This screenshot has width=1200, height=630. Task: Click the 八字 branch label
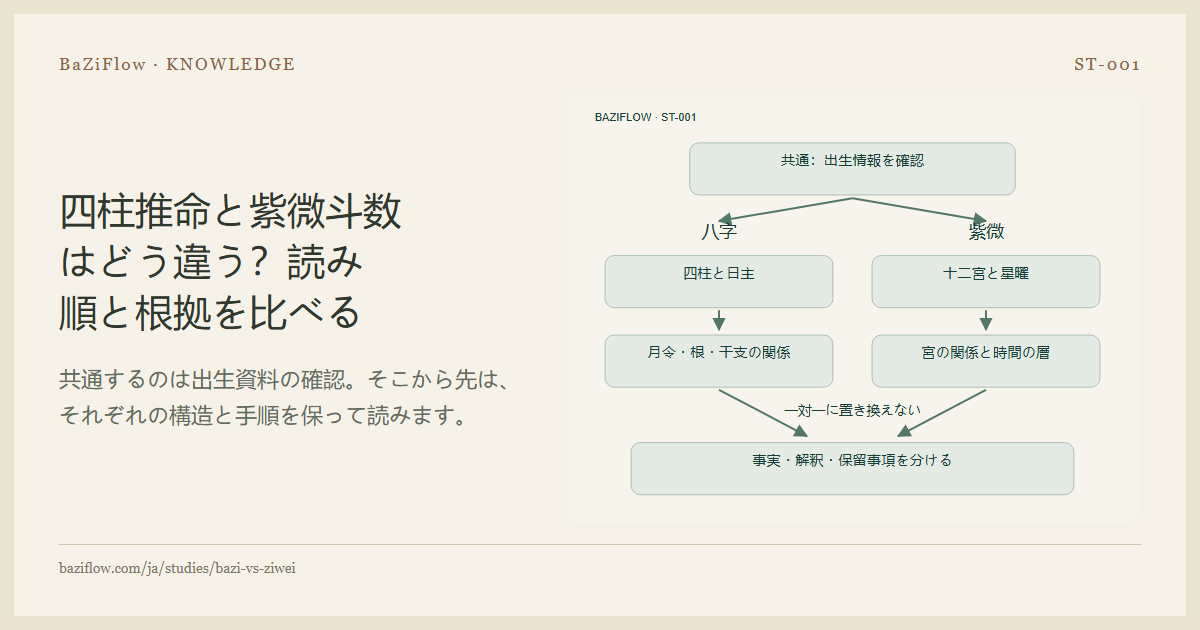tap(719, 232)
